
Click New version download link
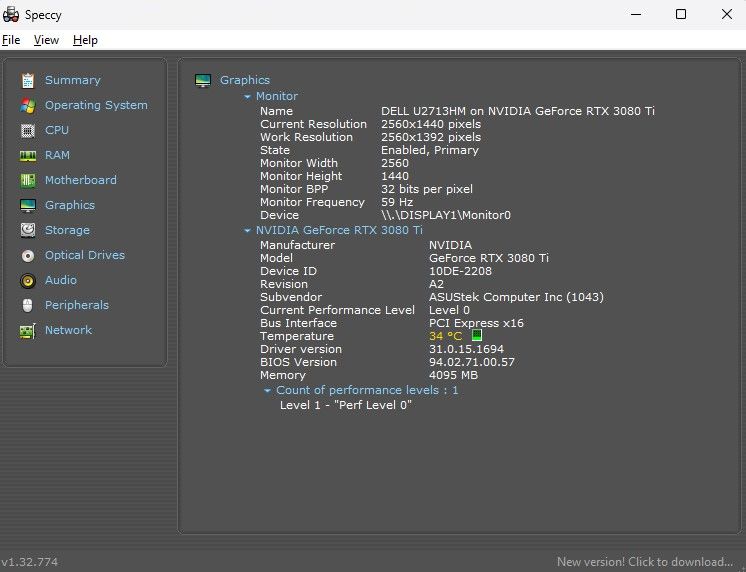tap(645, 562)
